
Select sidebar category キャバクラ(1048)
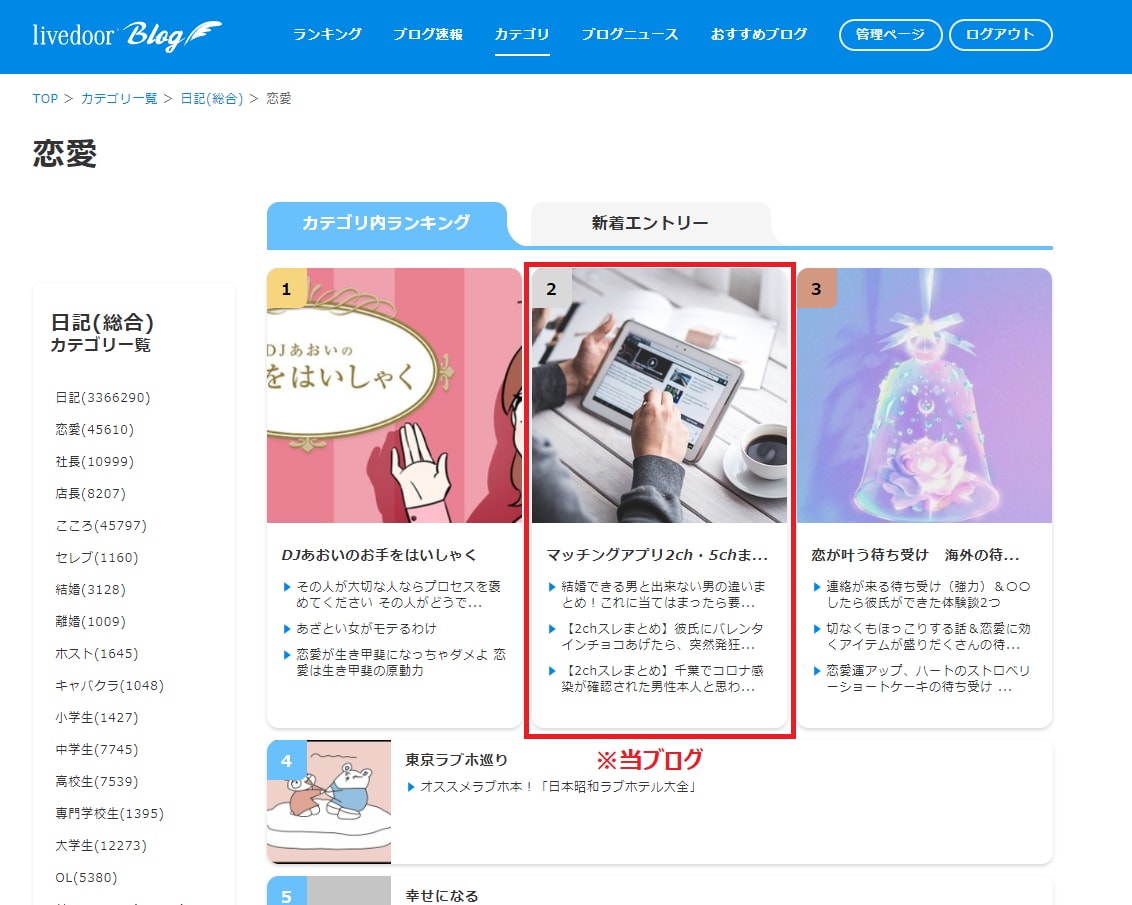coord(110,686)
